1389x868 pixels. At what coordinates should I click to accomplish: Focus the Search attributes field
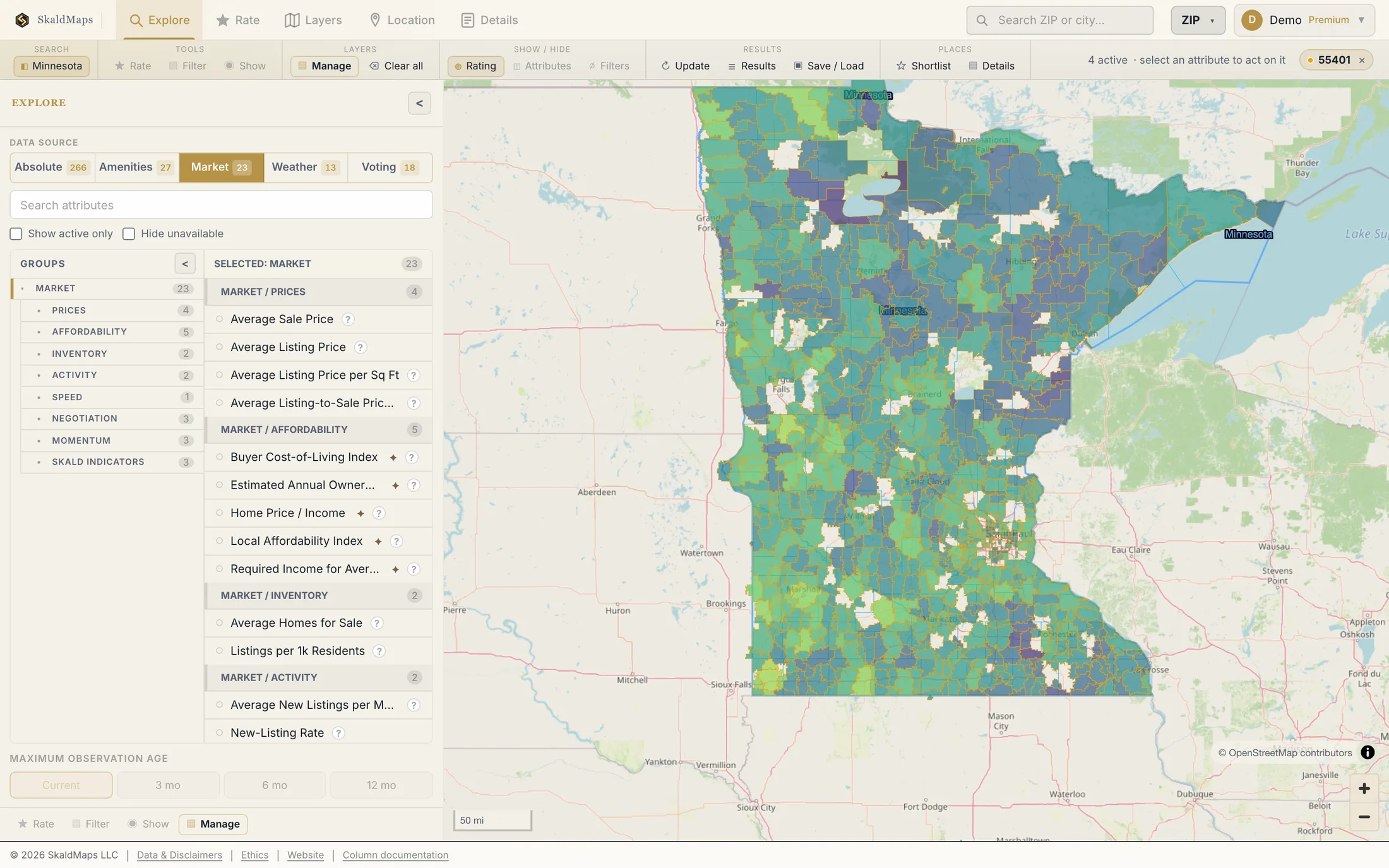221,205
